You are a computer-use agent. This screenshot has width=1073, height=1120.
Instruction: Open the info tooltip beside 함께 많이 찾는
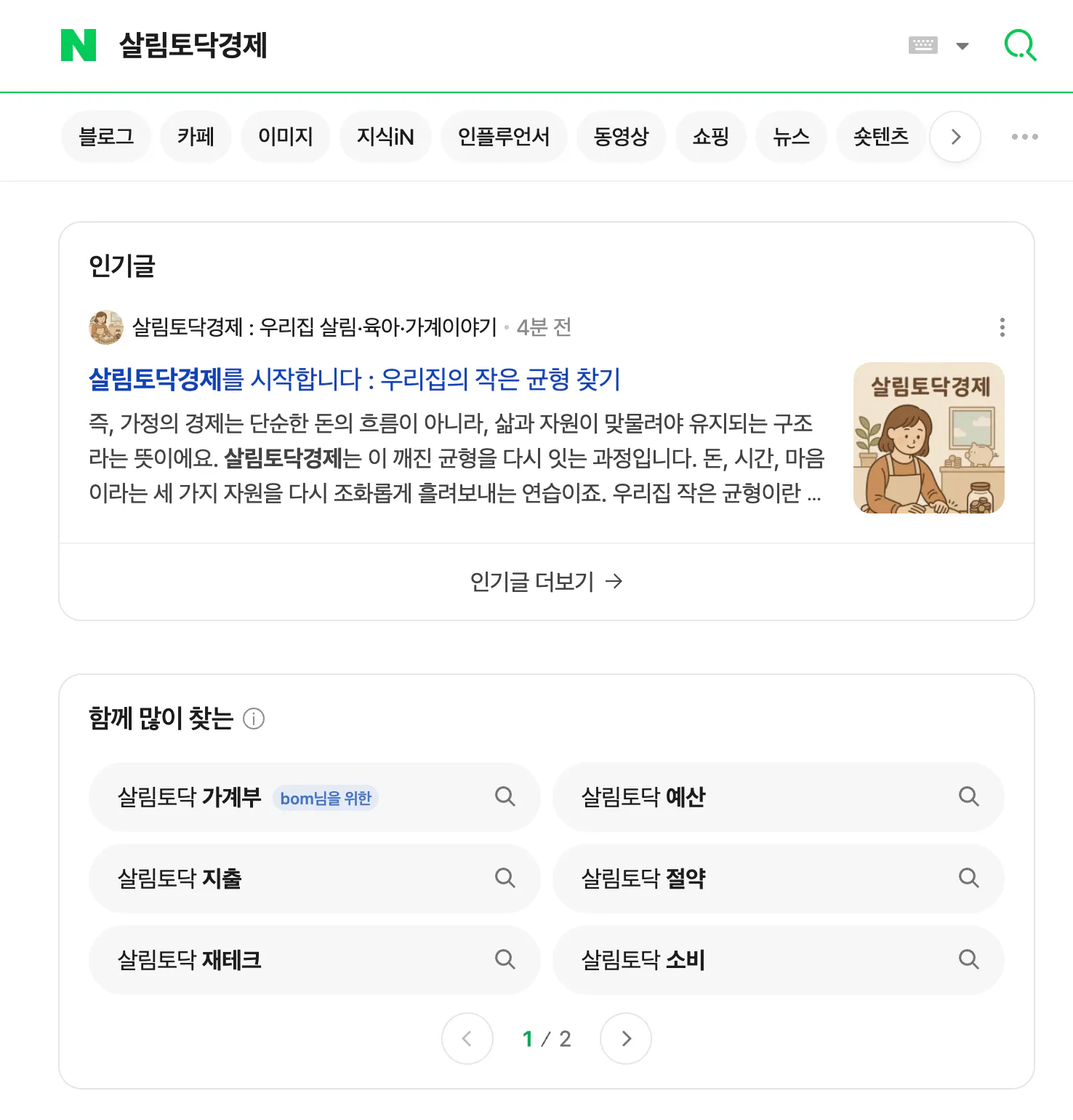[x=254, y=720]
